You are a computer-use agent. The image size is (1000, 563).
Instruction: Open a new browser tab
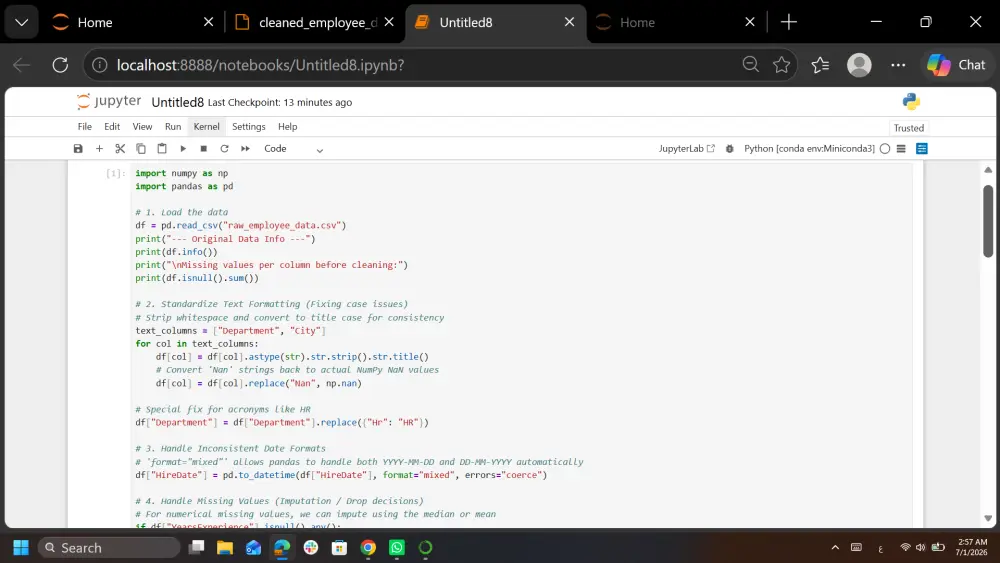click(789, 22)
